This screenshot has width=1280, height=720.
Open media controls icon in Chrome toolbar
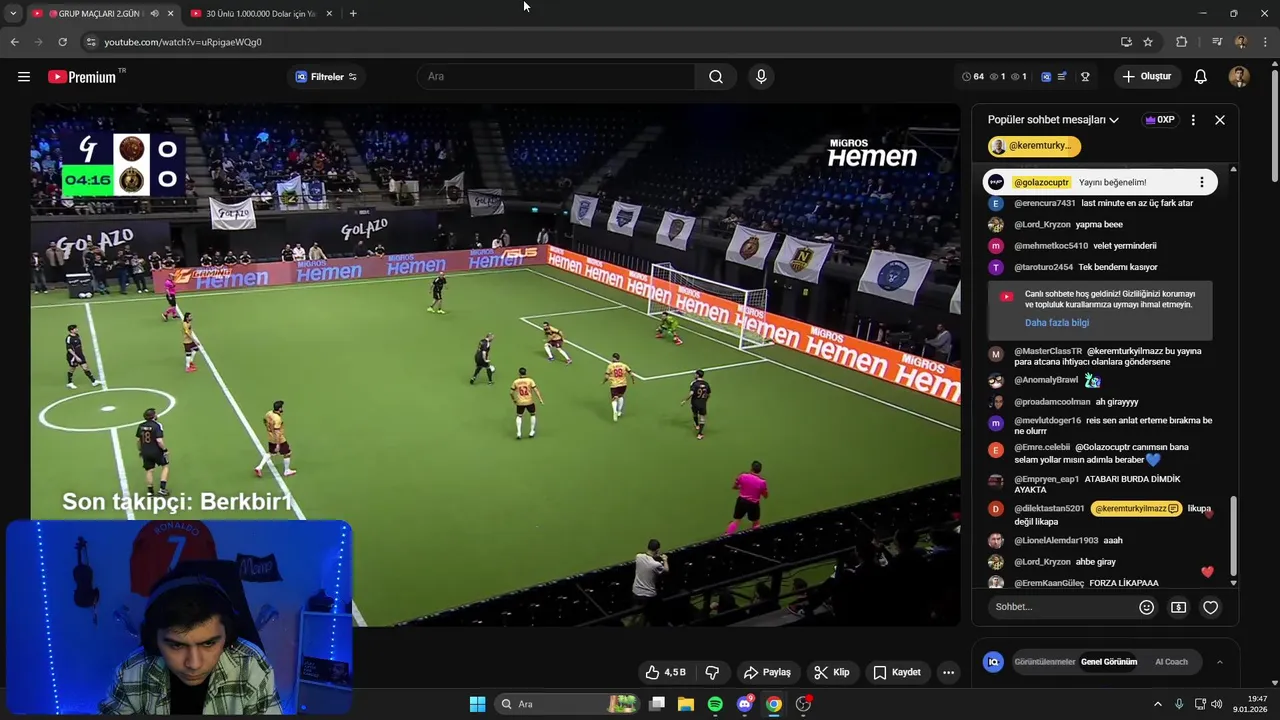point(1217,42)
